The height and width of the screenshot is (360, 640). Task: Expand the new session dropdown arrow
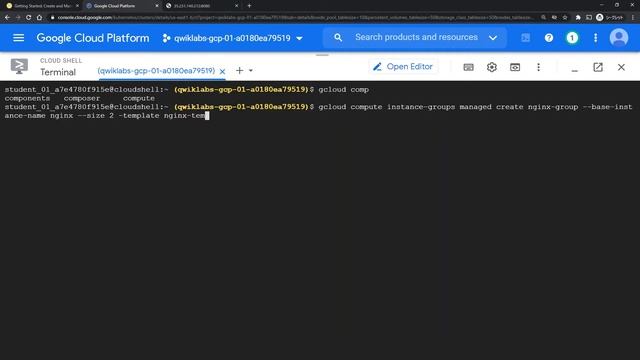251,71
